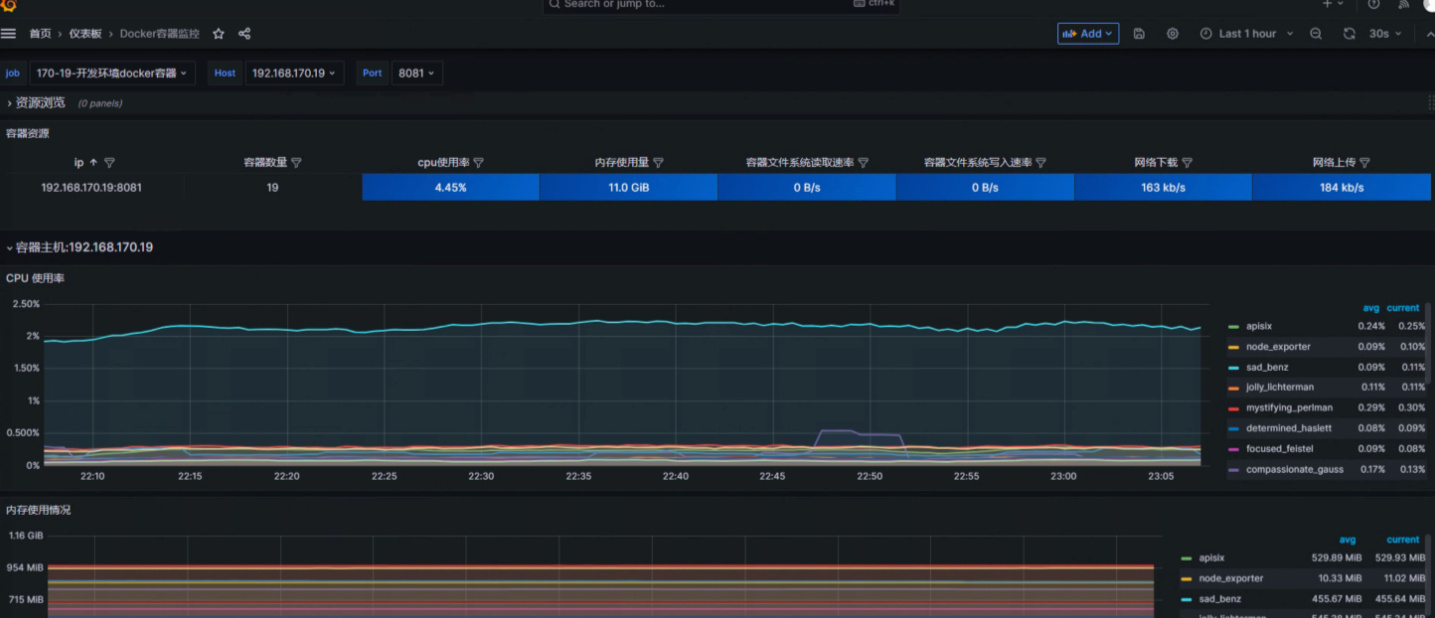Toggle mystifying_perlman series in CPU legend

[1289, 408]
